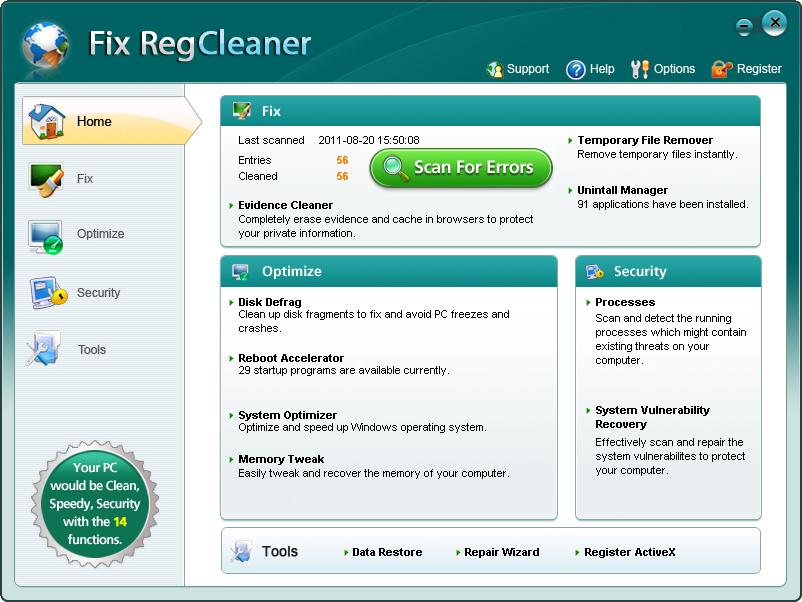Start the Disk Defrag function
802x602 pixels.
(269, 302)
